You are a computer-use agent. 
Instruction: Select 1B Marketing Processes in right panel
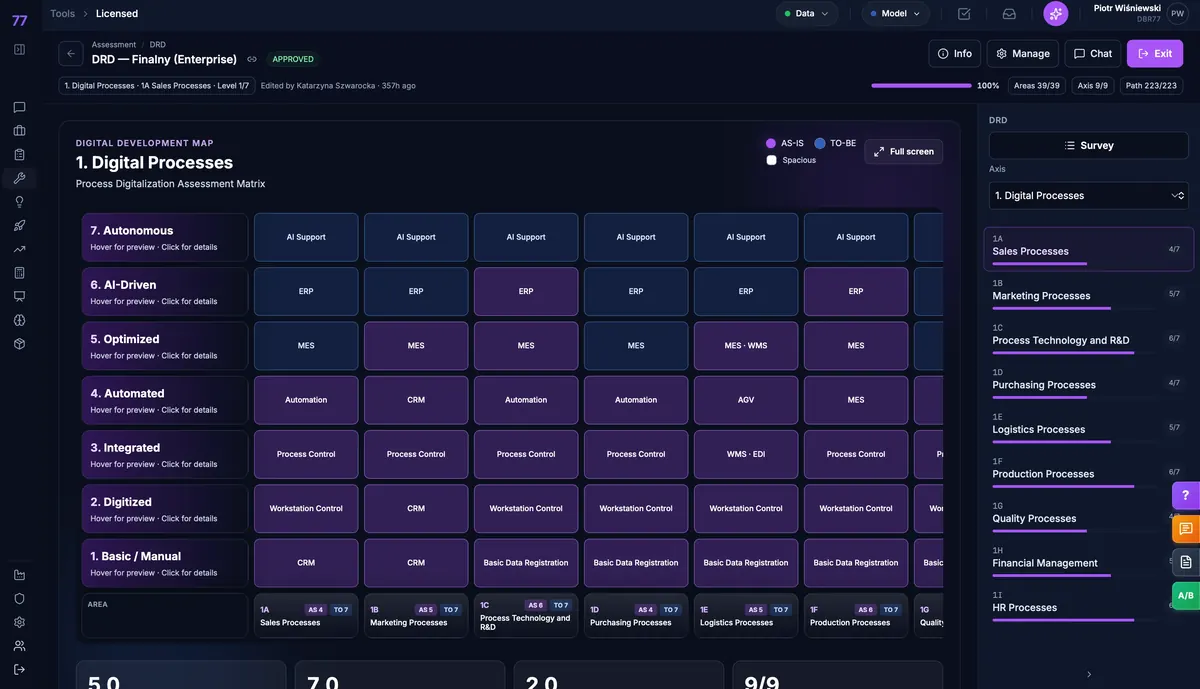coord(1088,293)
